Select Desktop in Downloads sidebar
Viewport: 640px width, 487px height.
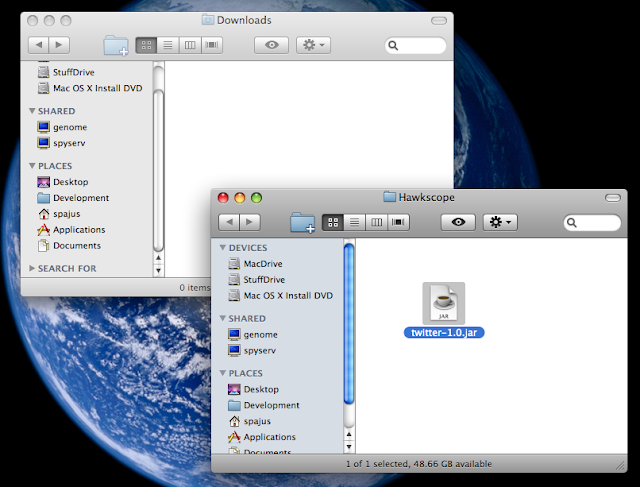pyautogui.click(x=70, y=182)
